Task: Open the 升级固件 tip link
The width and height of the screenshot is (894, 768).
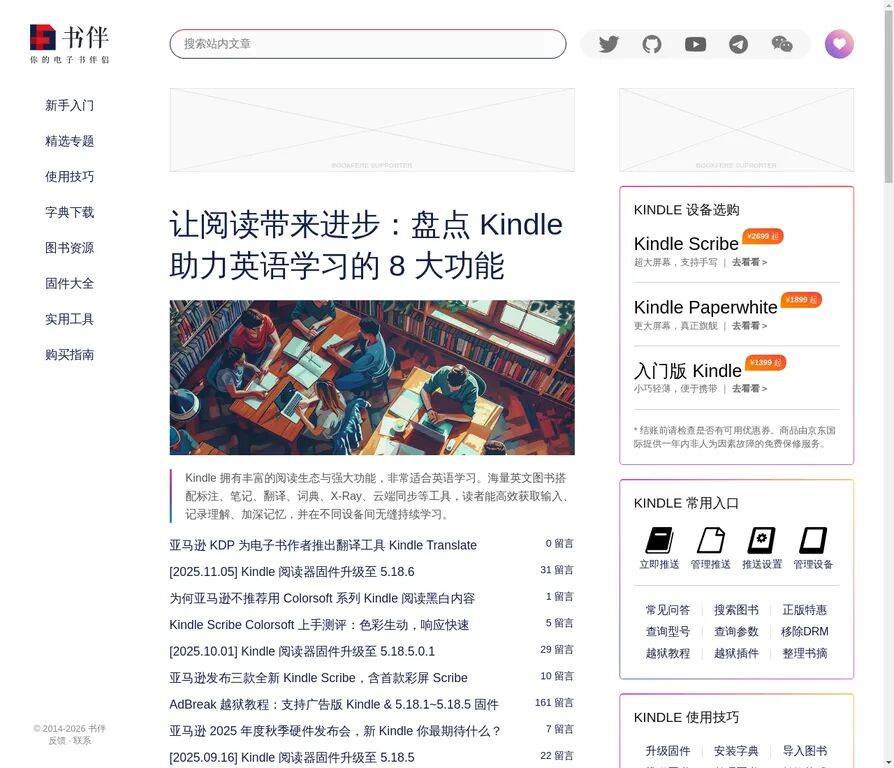Action: tap(668, 751)
